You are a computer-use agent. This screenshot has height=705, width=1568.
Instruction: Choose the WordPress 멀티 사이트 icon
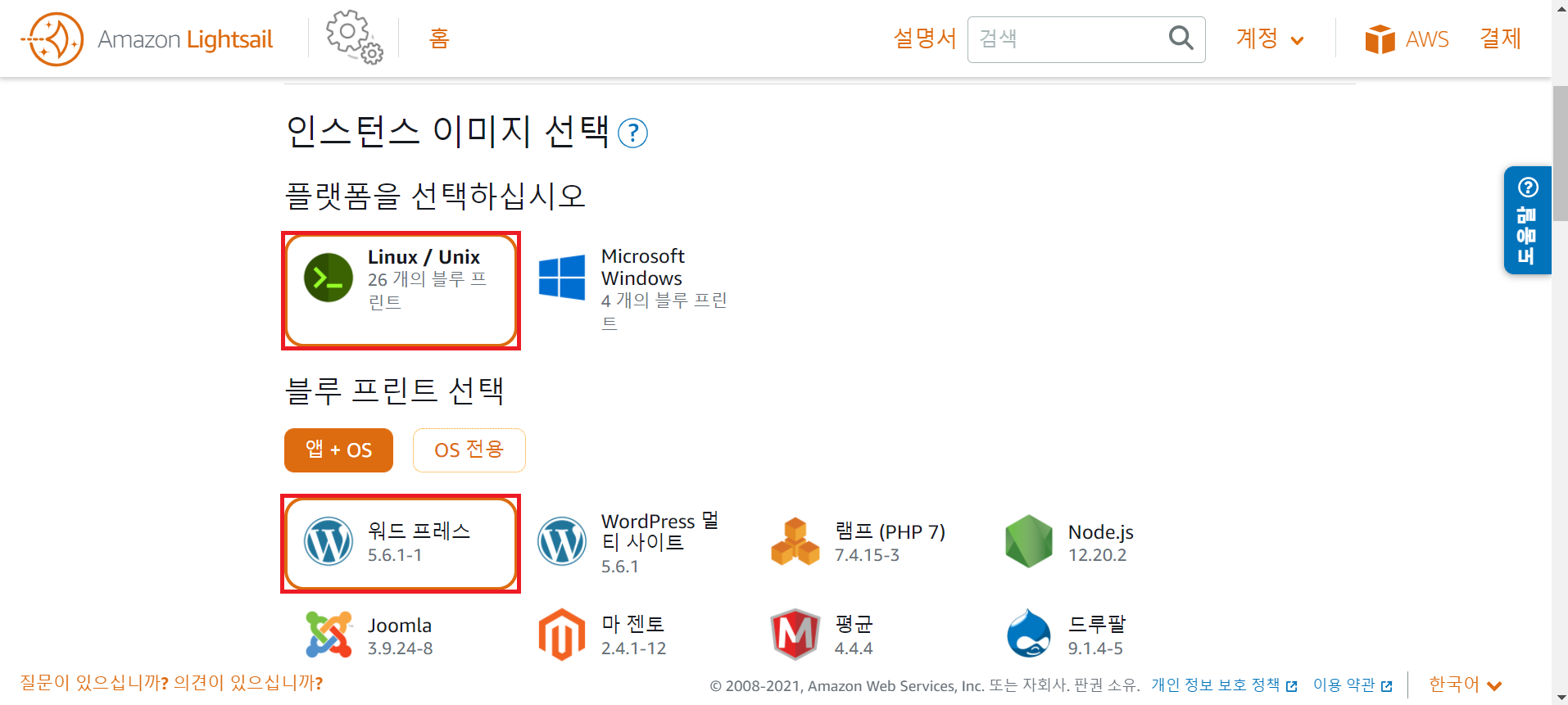click(x=562, y=541)
